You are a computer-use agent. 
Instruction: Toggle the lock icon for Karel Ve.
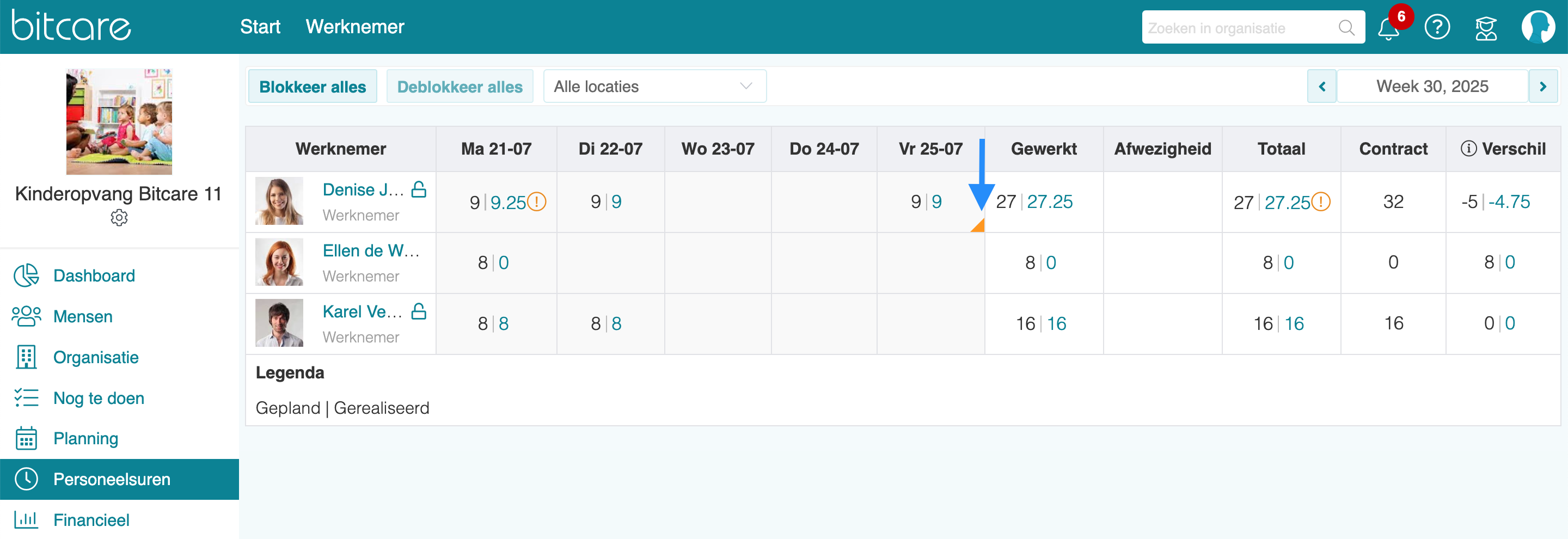[x=419, y=311]
